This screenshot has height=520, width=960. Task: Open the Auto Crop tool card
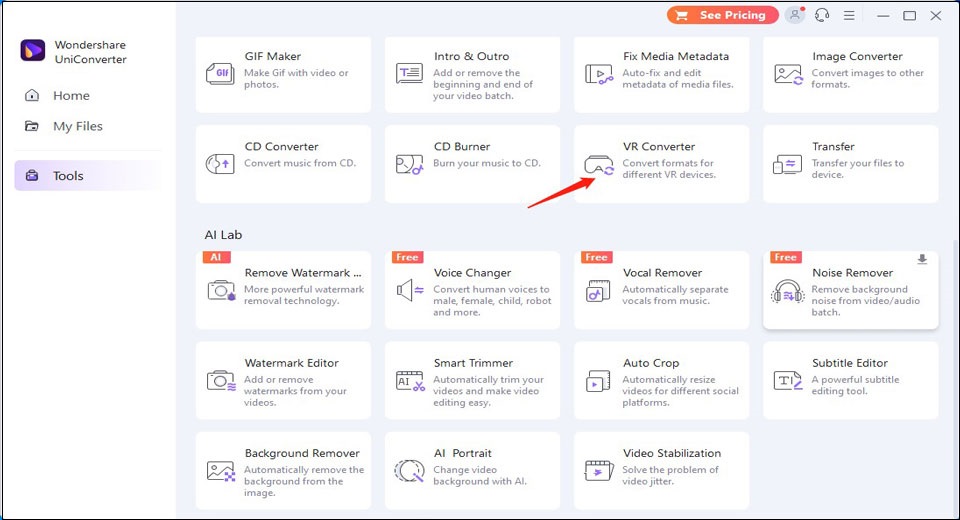(661, 380)
